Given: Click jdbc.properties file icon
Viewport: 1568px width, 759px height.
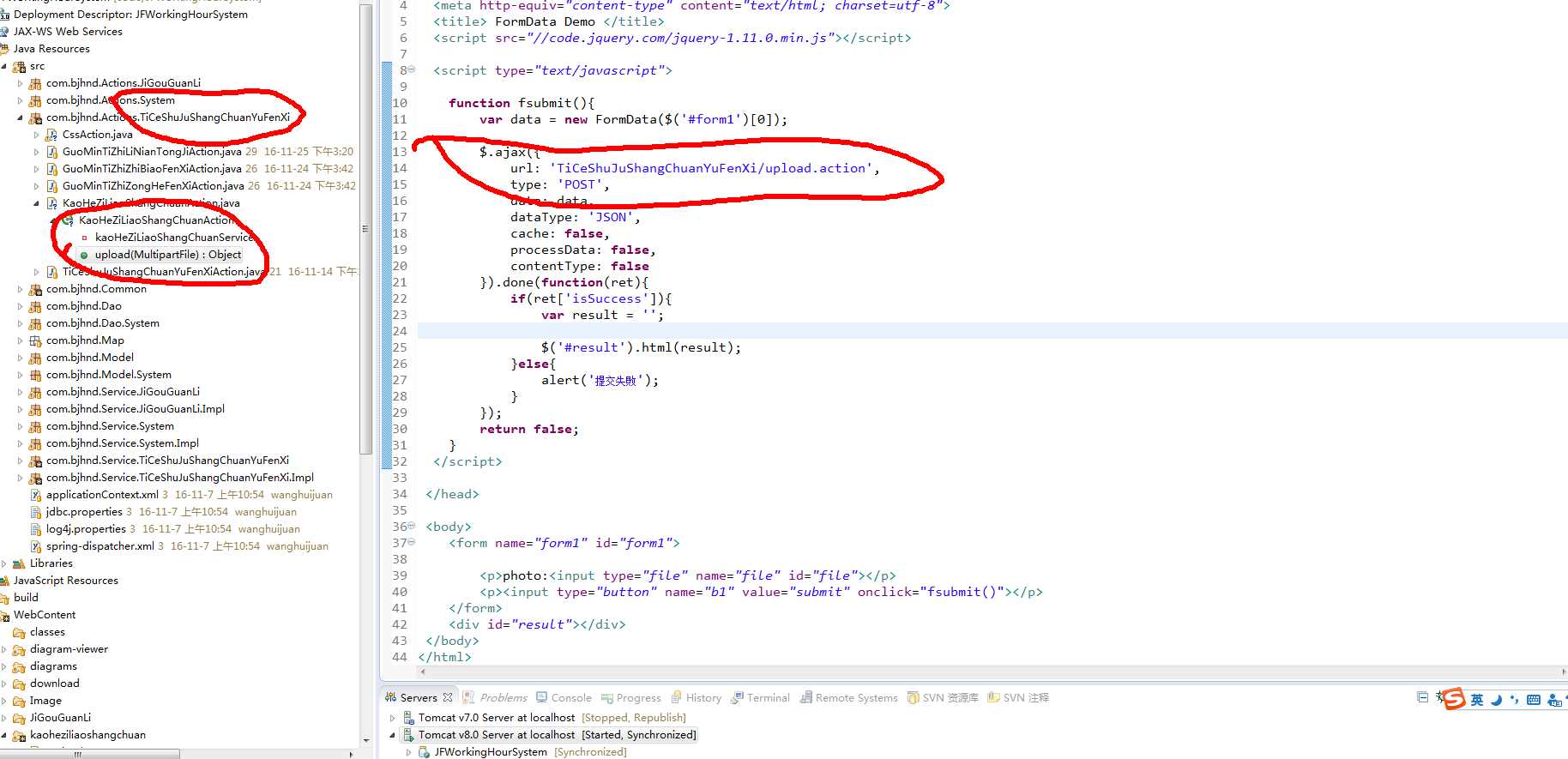Looking at the screenshot, I should (35, 512).
